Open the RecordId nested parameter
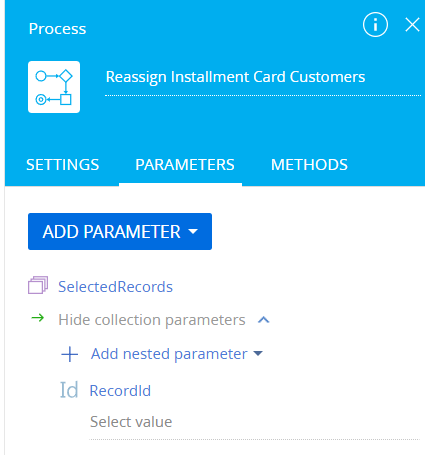Screen dimensions: 425x455 (x=120, y=391)
